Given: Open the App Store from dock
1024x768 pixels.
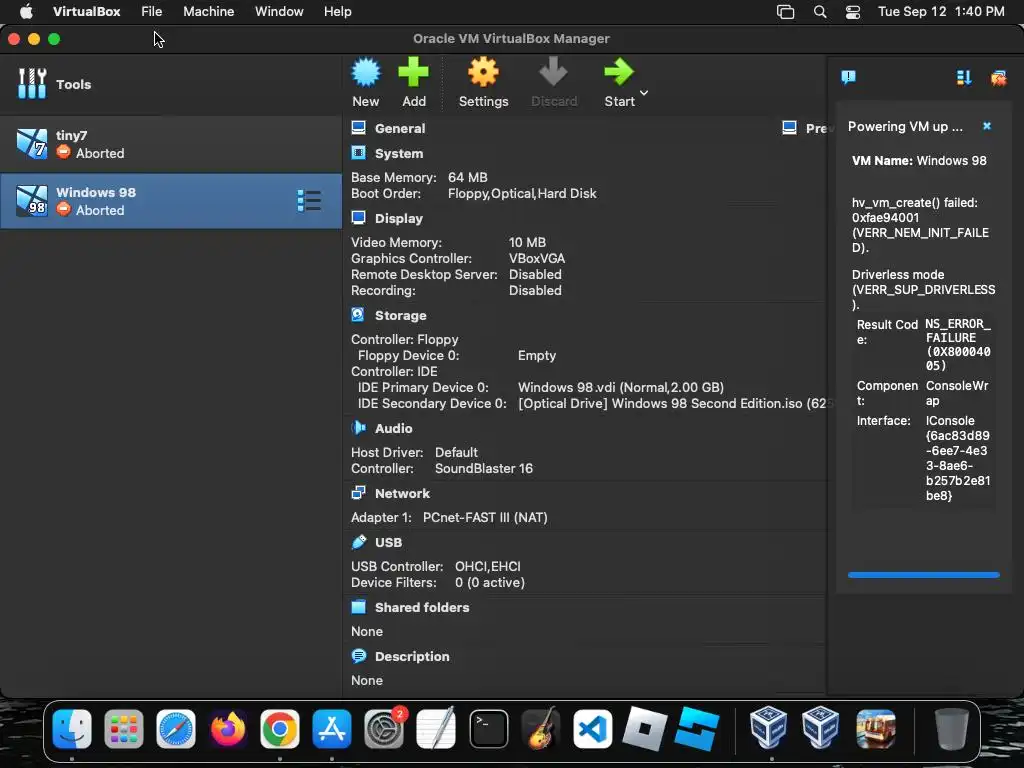Looking at the screenshot, I should [x=332, y=729].
